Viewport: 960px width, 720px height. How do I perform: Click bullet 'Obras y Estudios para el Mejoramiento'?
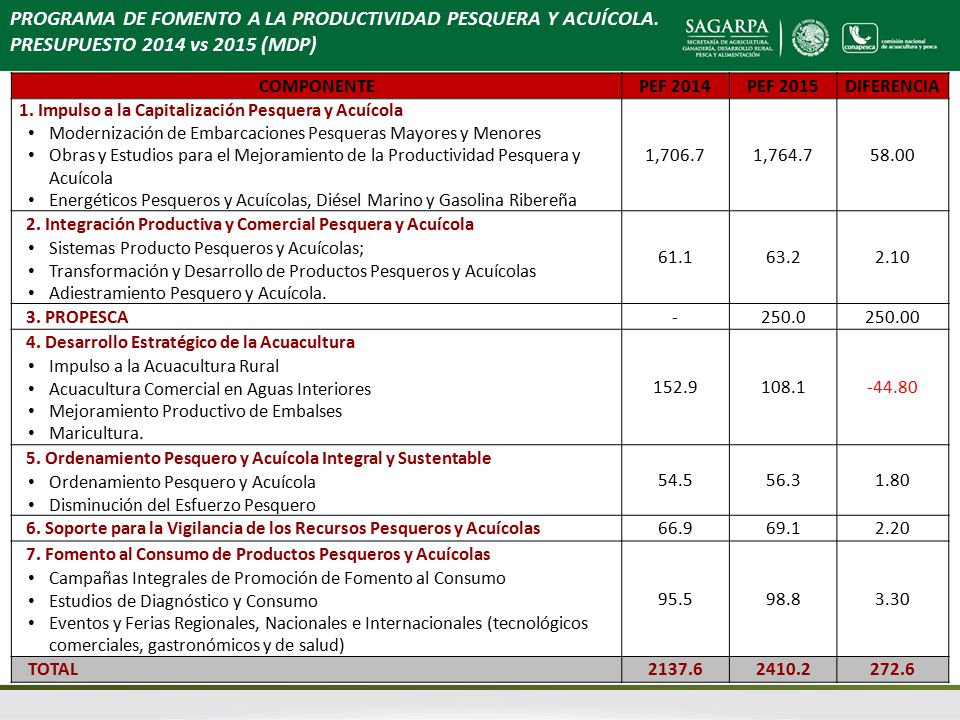pos(315,166)
